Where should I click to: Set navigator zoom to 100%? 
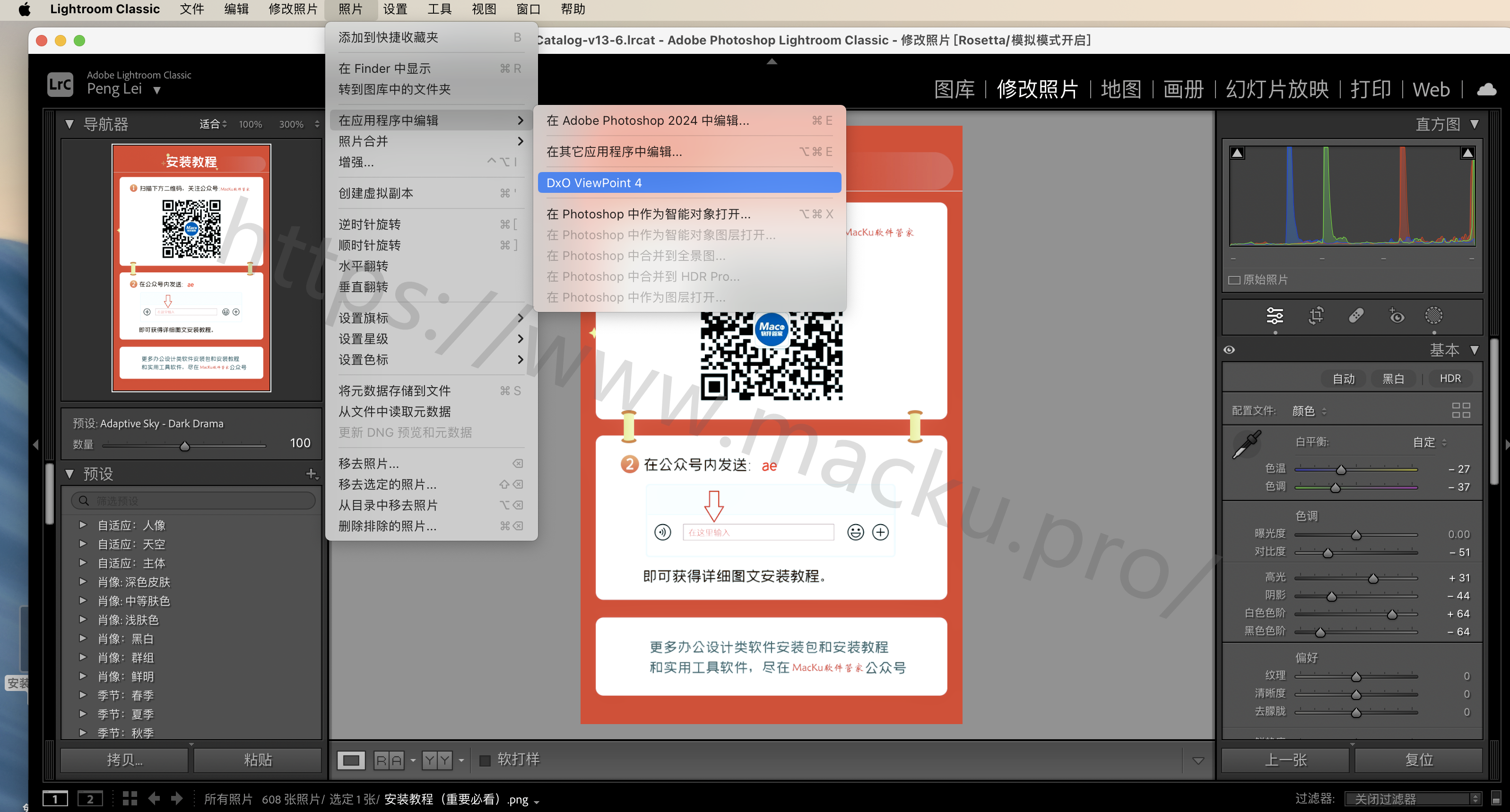pyautogui.click(x=250, y=124)
